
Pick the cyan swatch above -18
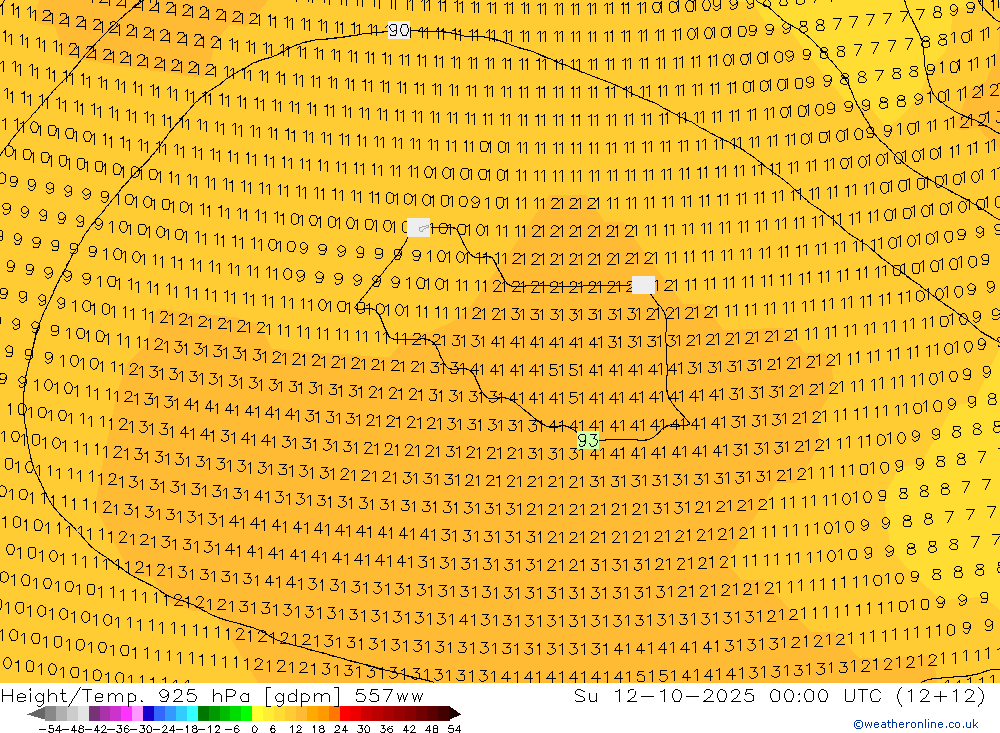192,713
